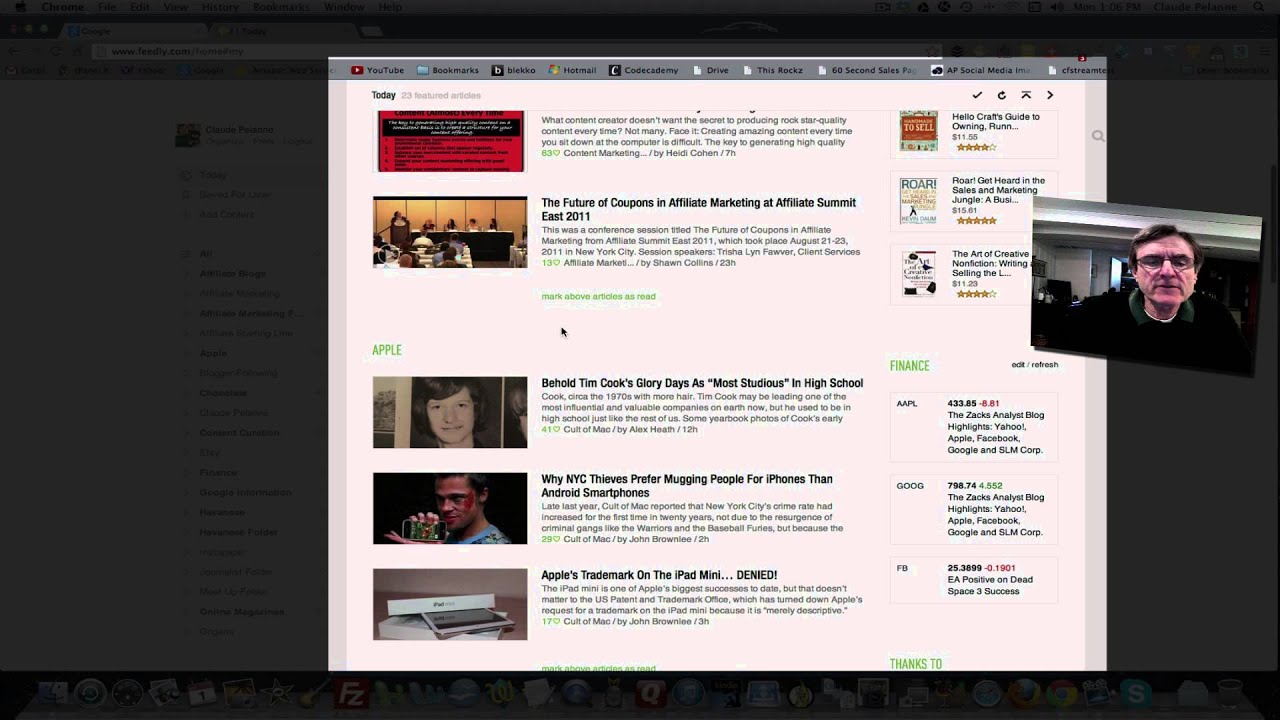Screen dimensions: 1280x720
Task: Click the Today page heading
Action: pyautogui.click(x=384, y=95)
